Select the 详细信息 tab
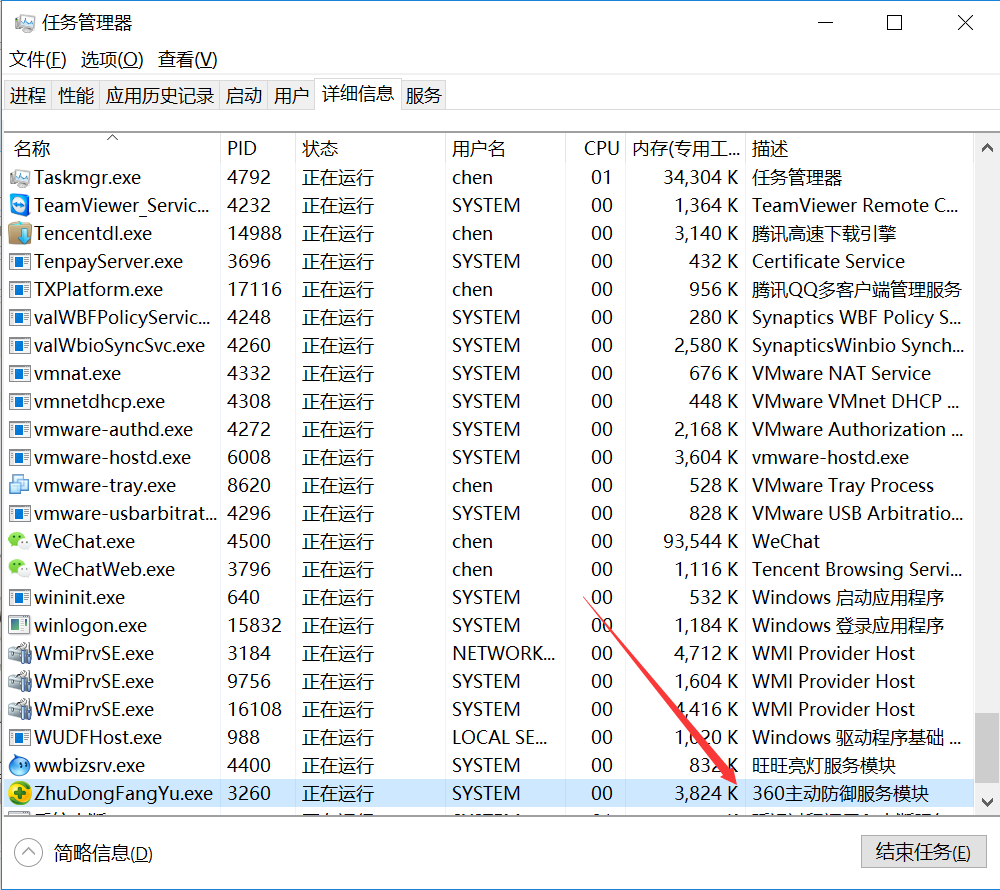The height and width of the screenshot is (890, 1000). [358, 94]
